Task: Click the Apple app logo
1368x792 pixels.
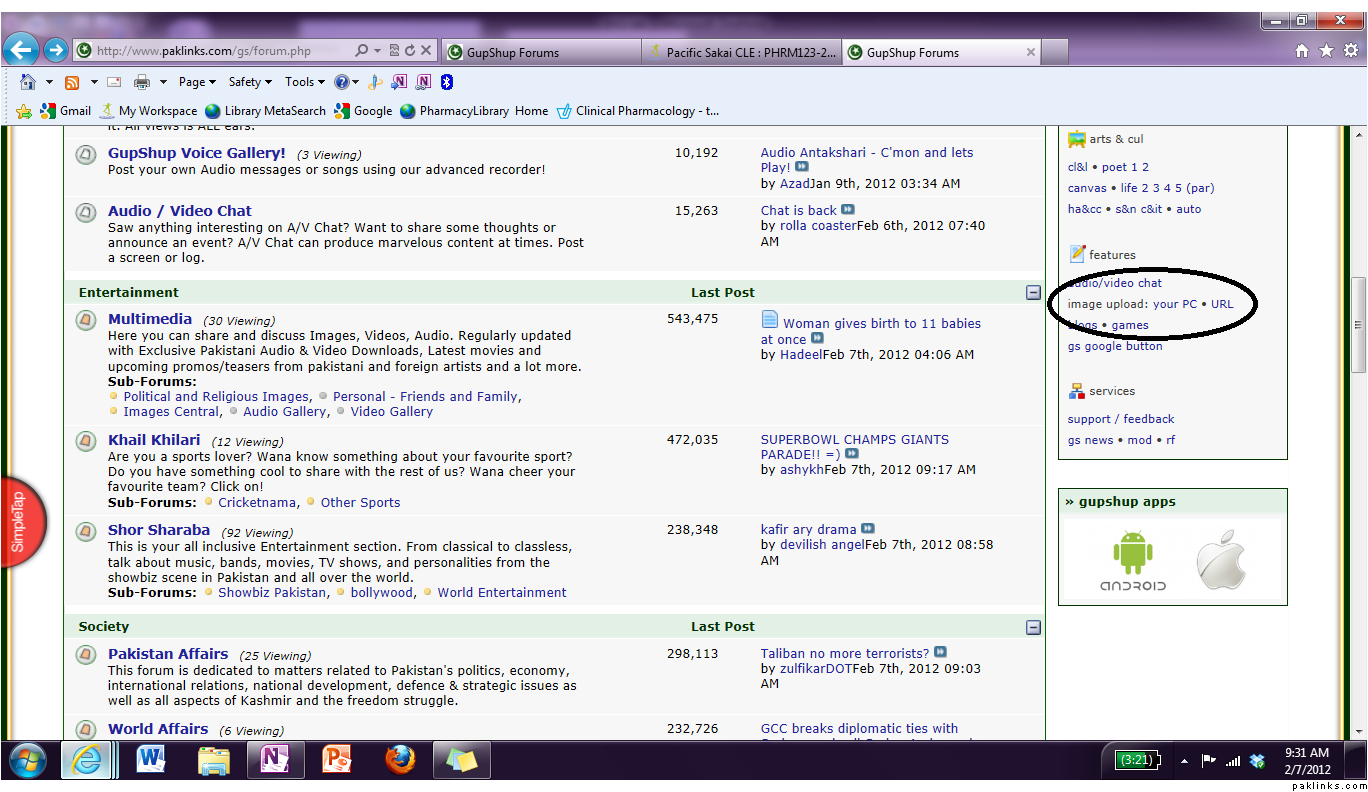Action: tap(1222, 561)
